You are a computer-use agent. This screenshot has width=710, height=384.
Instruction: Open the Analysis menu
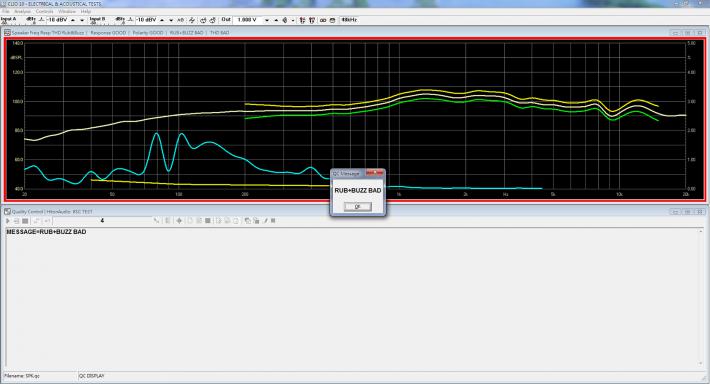[x=22, y=11]
